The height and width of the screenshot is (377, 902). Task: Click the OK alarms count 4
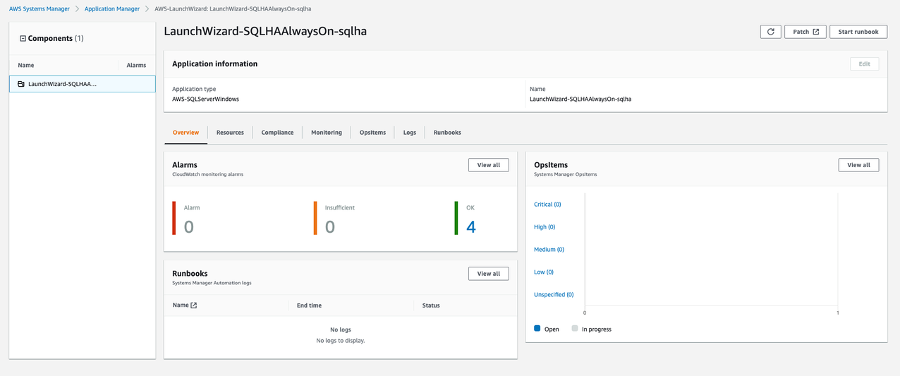tap(471, 227)
